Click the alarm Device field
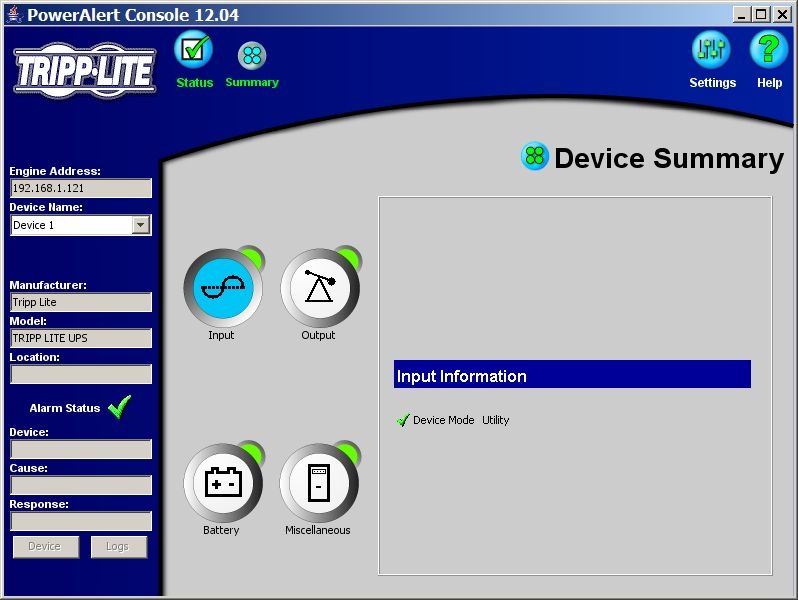Screen dimensions: 798x600 tap(81, 449)
